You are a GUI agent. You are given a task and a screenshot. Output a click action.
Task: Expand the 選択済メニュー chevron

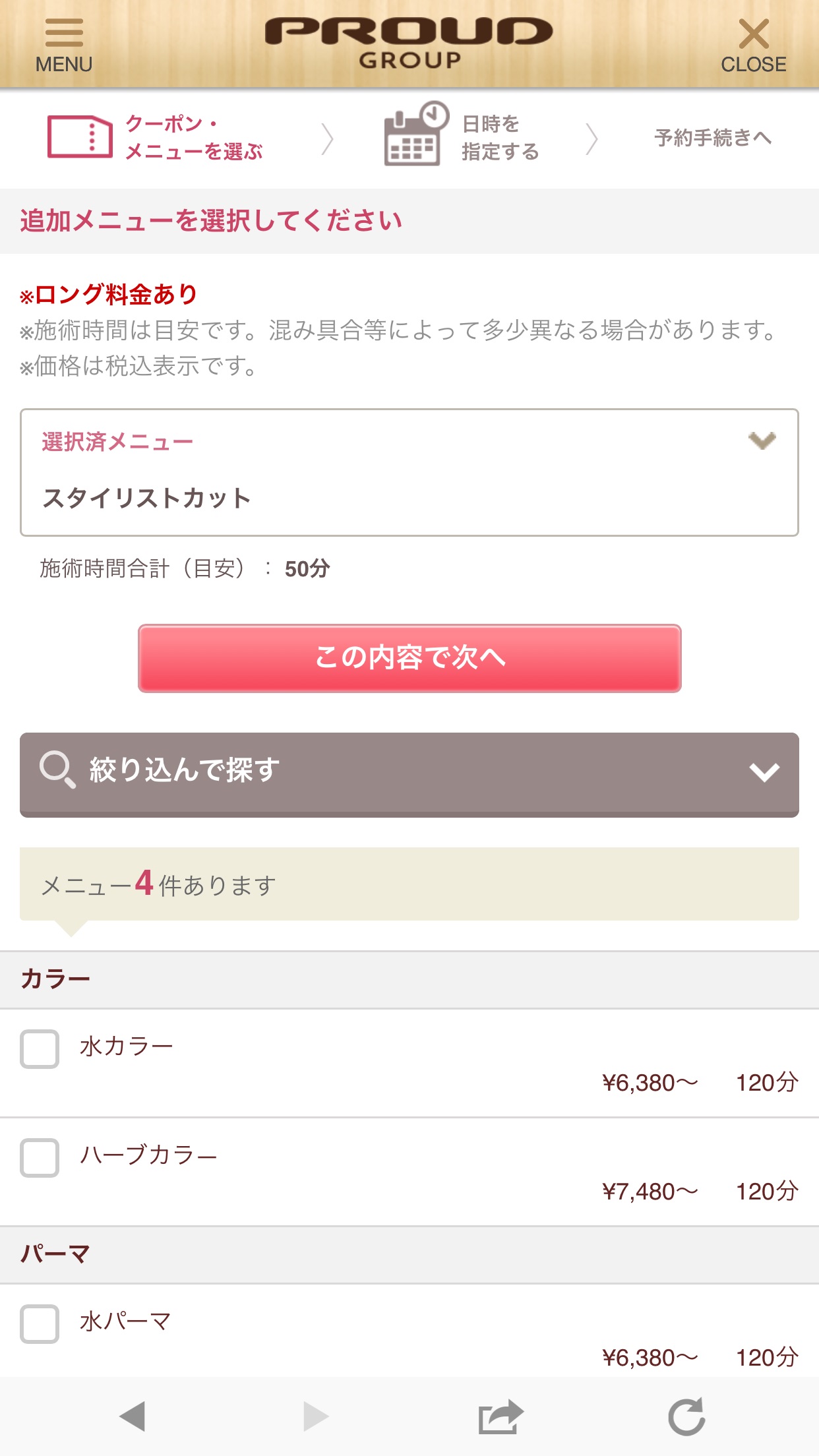762,440
